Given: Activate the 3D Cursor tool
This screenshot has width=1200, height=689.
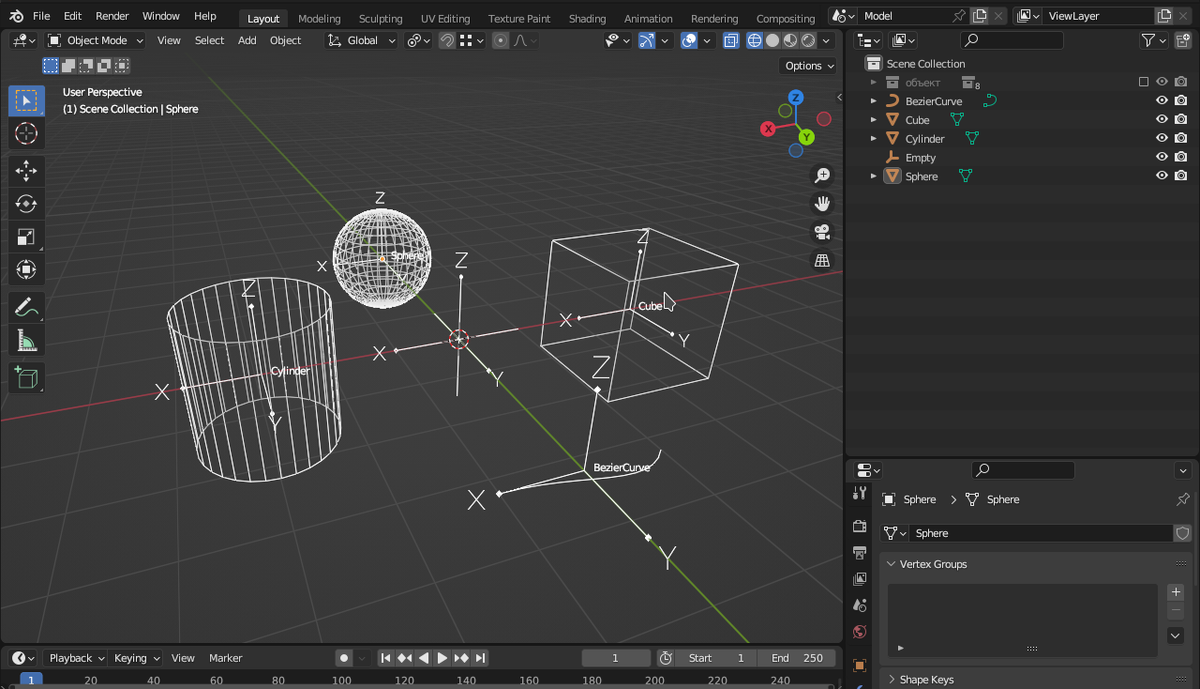Looking at the screenshot, I should pyautogui.click(x=26, y=133).
